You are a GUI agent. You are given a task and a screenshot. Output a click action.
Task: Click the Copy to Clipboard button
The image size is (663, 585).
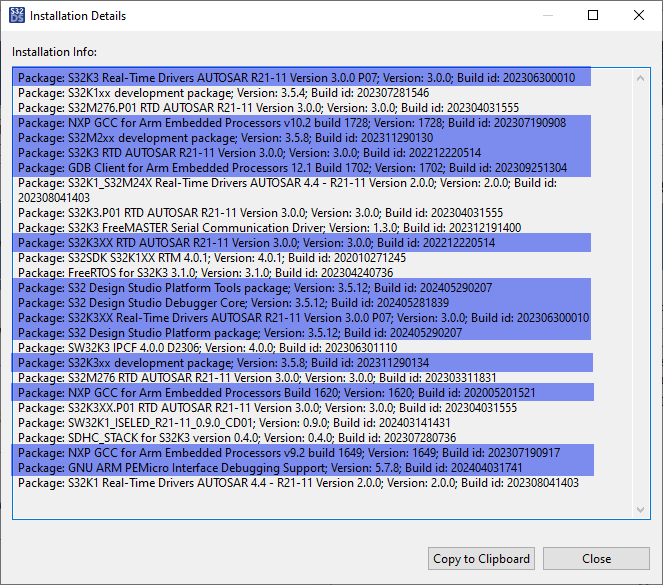pos(481,558)
